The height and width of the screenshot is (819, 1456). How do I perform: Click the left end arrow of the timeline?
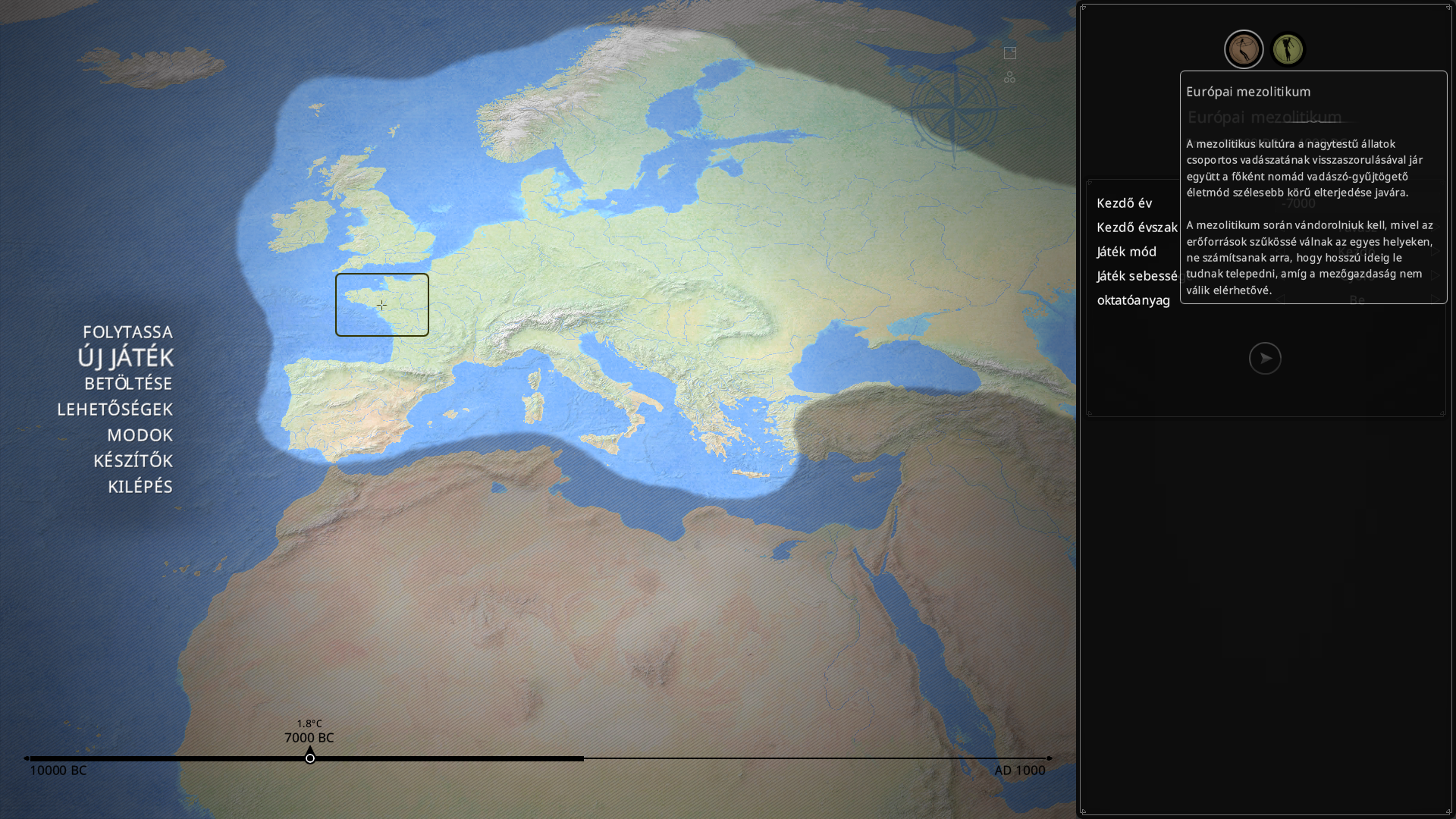[26, 758]
